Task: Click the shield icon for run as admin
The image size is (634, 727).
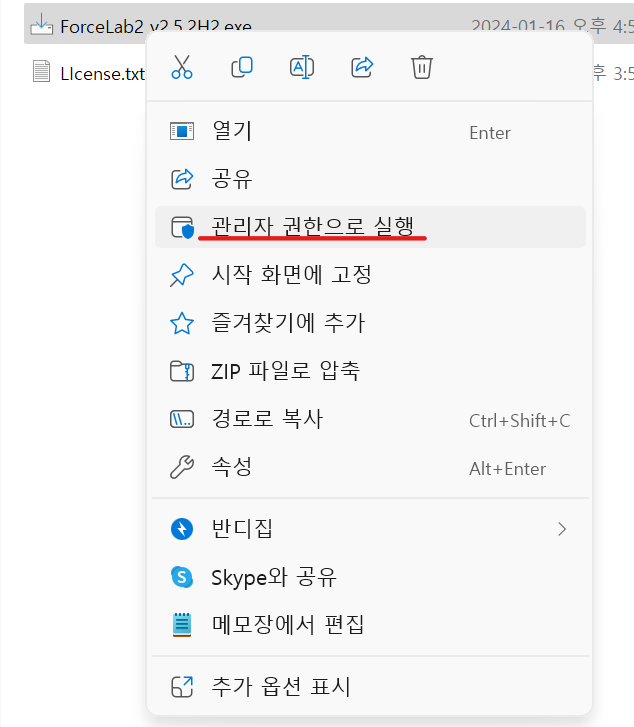Action: pos(182,227)
